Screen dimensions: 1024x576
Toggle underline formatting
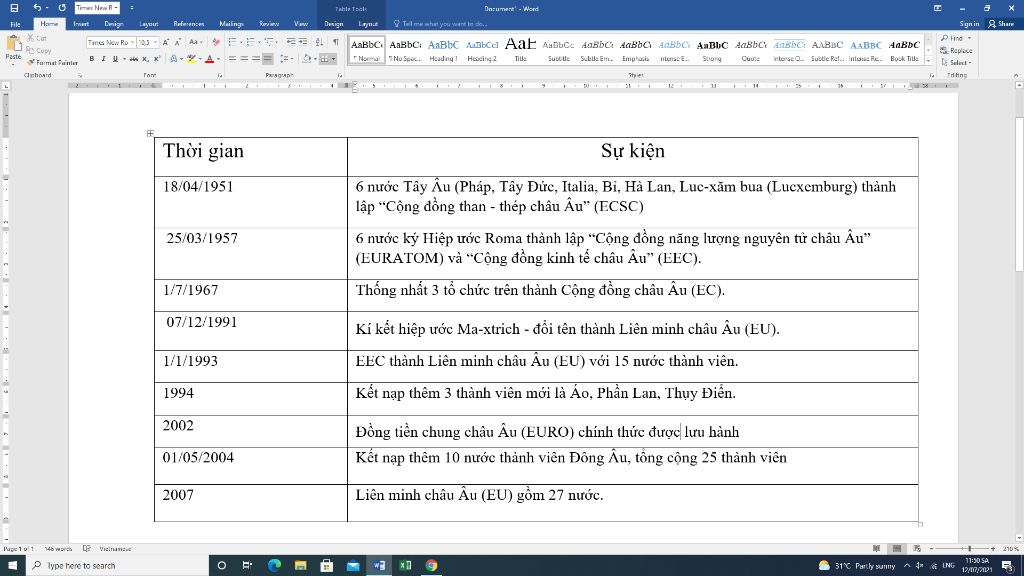click(115, 59)
